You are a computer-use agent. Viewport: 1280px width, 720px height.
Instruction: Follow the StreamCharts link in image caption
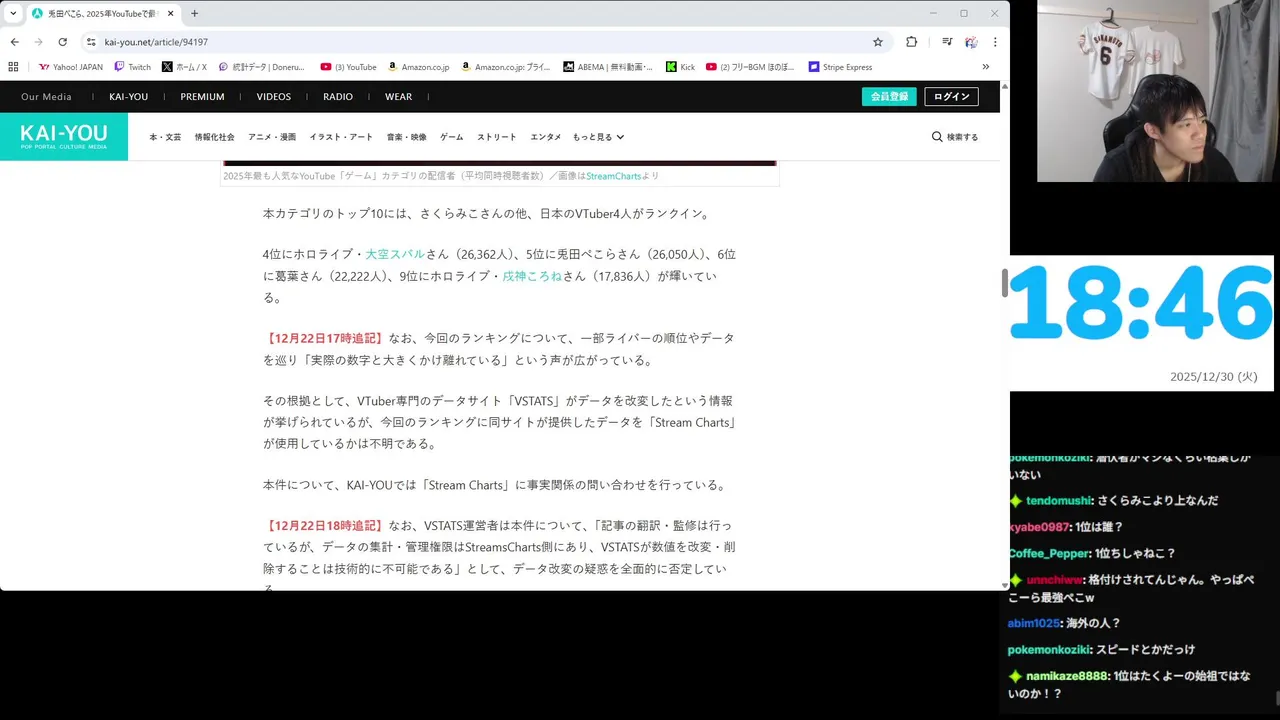[613, 176]
